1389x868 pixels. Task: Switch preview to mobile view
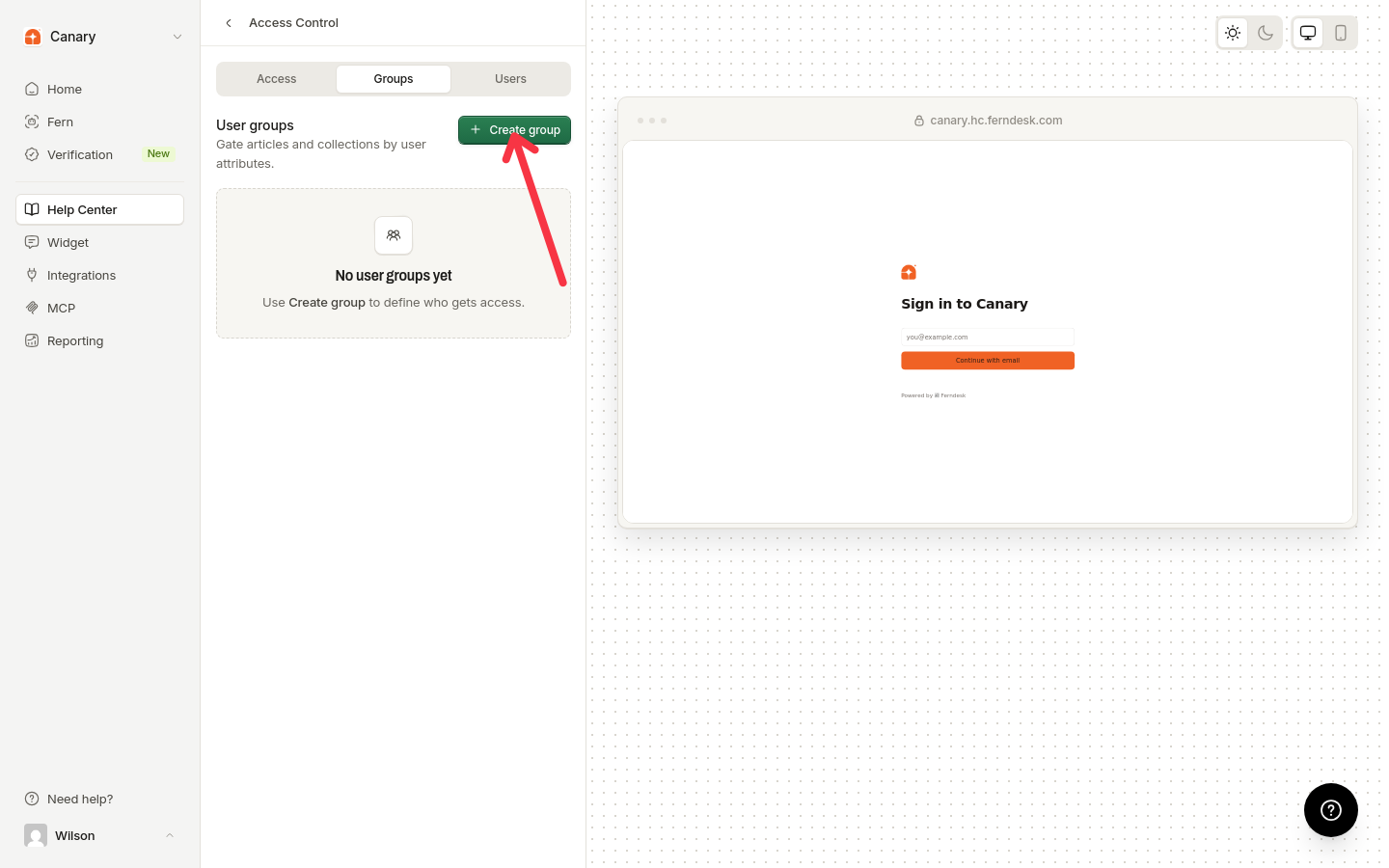tap(1341, 33)
